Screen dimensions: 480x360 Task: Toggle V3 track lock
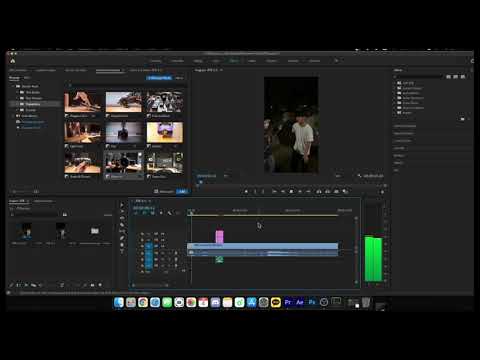(x=142, y=234)
